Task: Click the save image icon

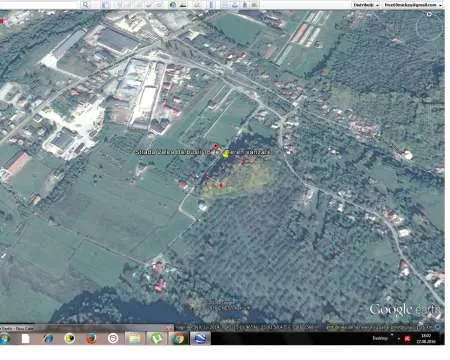Action: (x=245, y=4)
